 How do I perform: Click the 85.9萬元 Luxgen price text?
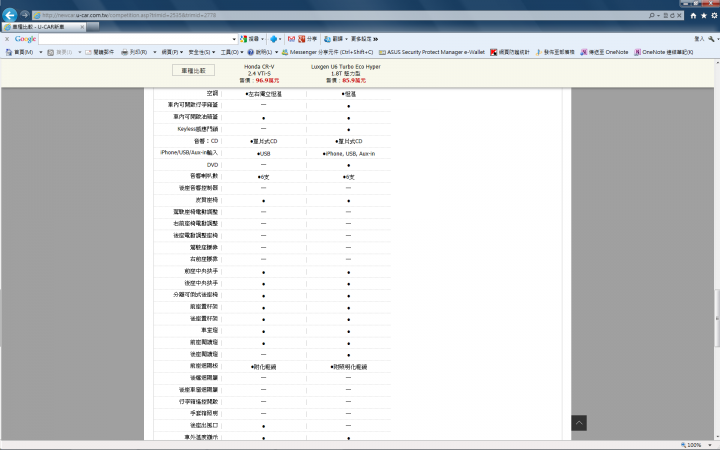point(354,80)
